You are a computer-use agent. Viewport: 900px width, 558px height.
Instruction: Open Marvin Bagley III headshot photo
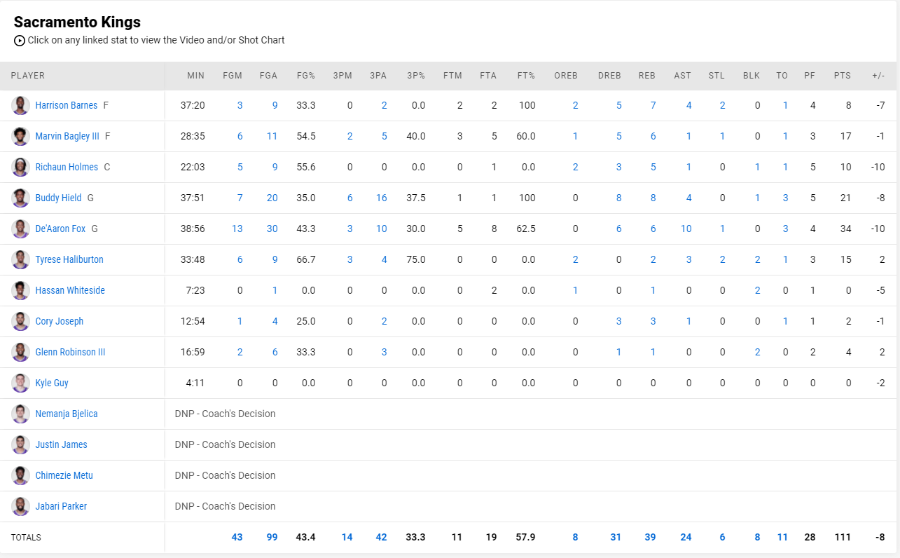pyautogui.click(x=21, y=137)
